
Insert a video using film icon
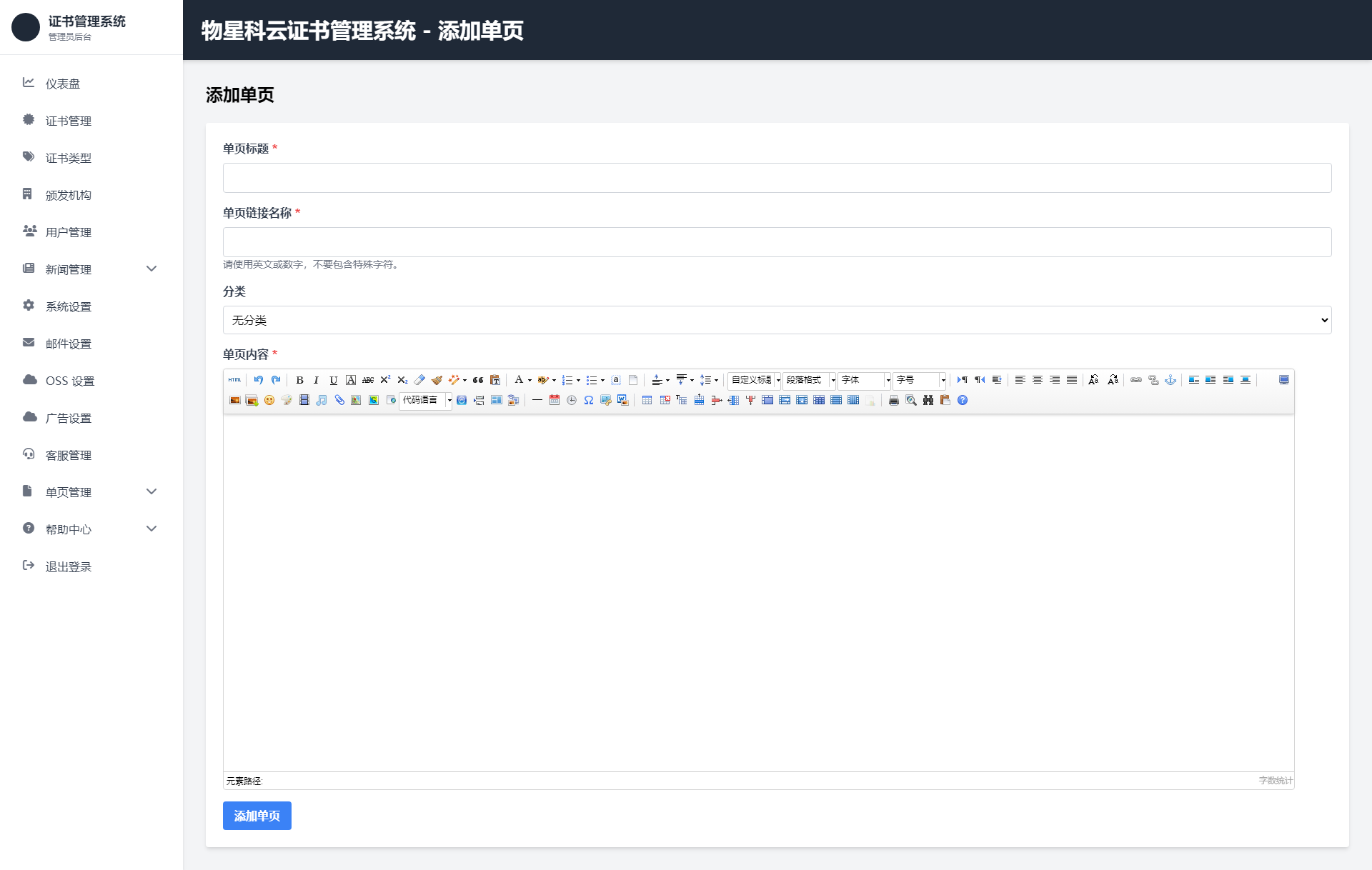pyautogui.click(x=304, y=400)
